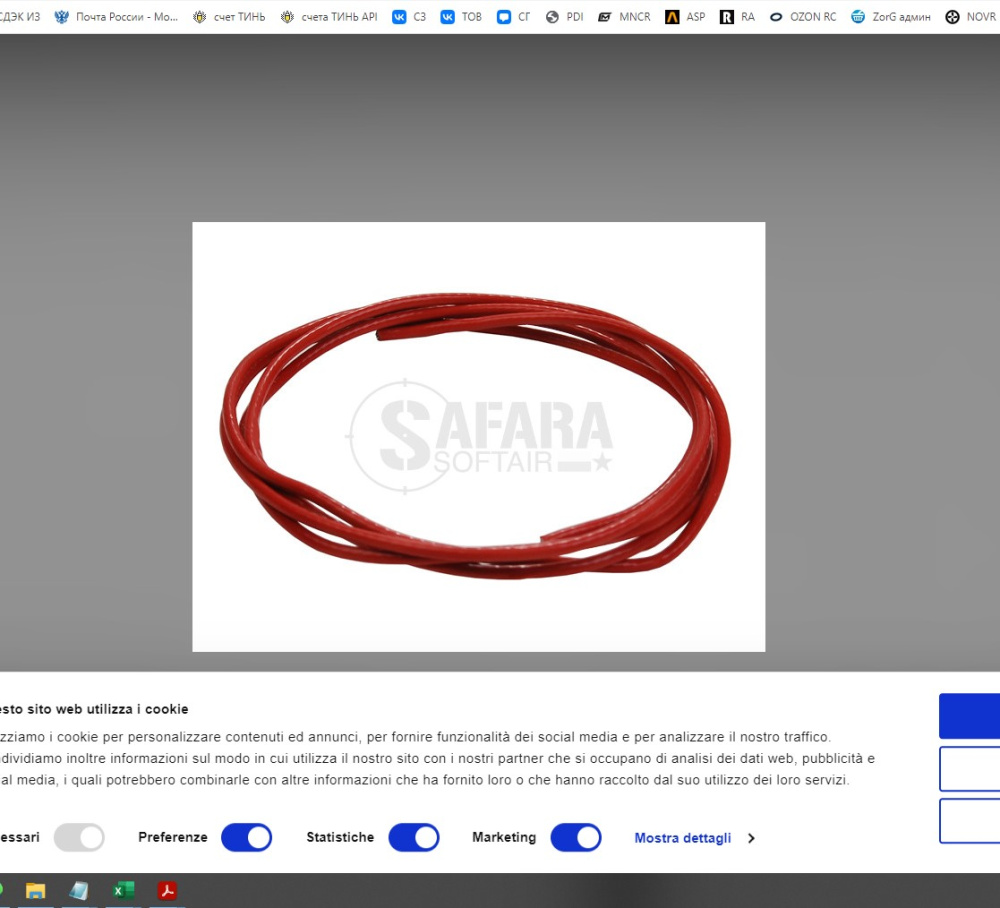Open Adobe Acrobat from the taskbar
Image resolution: width=1000 pixels, height=908 pixels.
pyautogui.click(x=167, y=890)
